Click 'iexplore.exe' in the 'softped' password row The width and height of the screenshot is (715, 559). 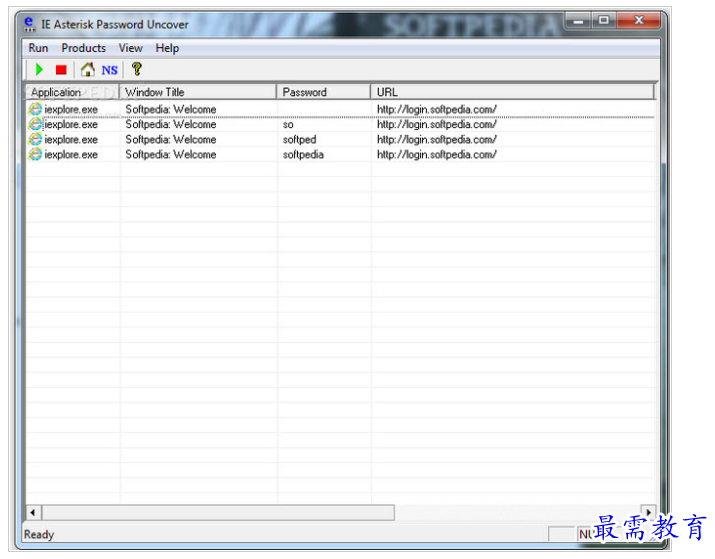point(71,140)
